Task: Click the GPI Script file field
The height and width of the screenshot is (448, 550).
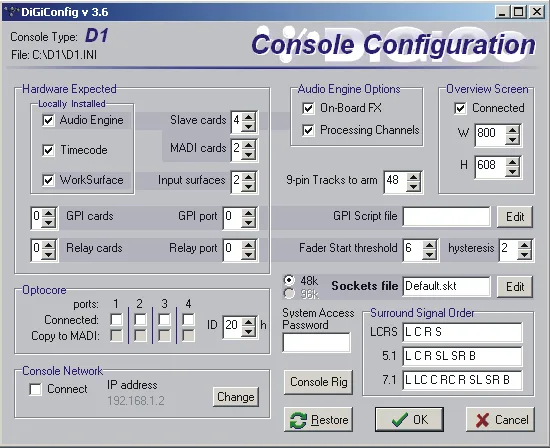Action: [447, 217]
